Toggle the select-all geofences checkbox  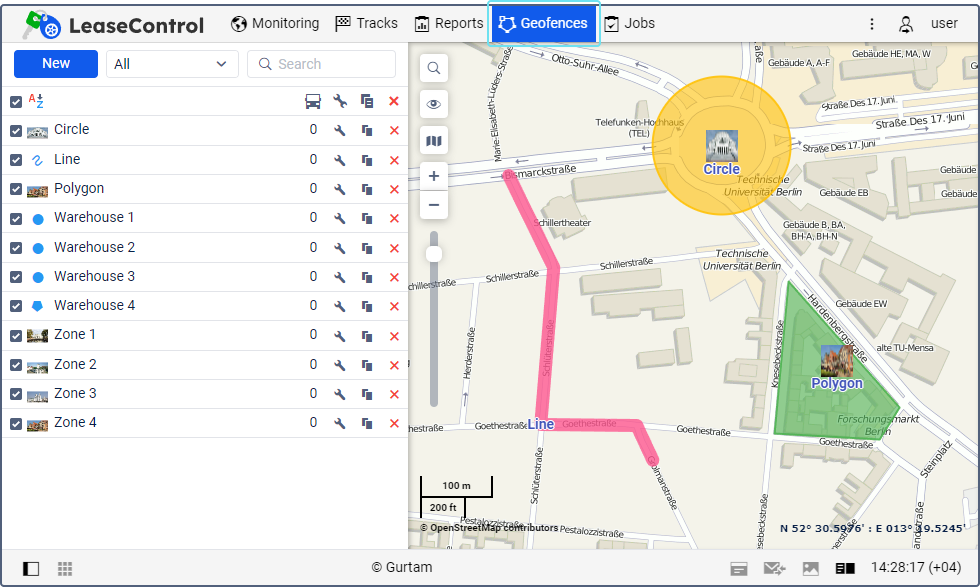(x=16, y=101)
